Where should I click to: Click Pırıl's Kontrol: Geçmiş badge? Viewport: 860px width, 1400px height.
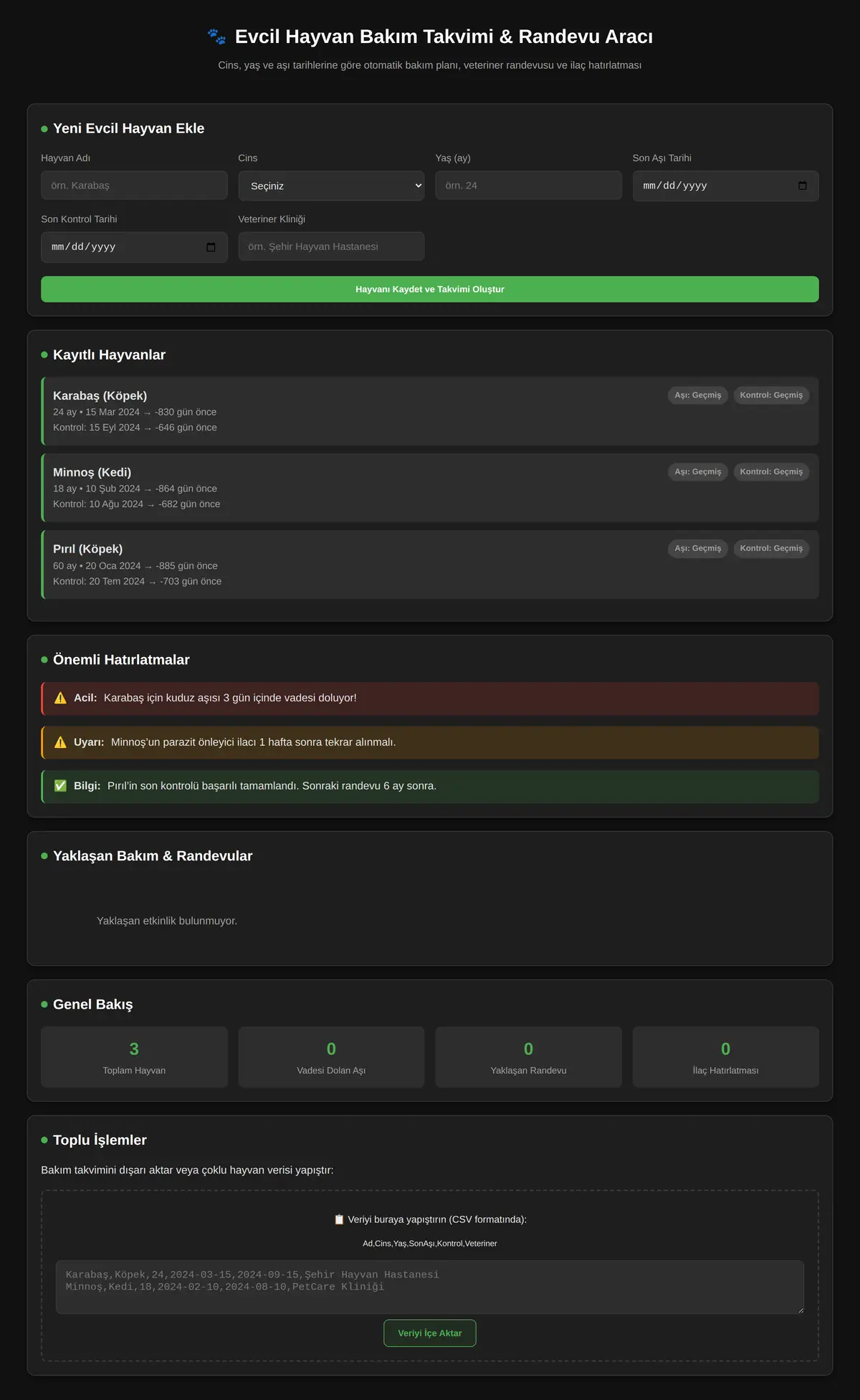(x=771, y=549)
